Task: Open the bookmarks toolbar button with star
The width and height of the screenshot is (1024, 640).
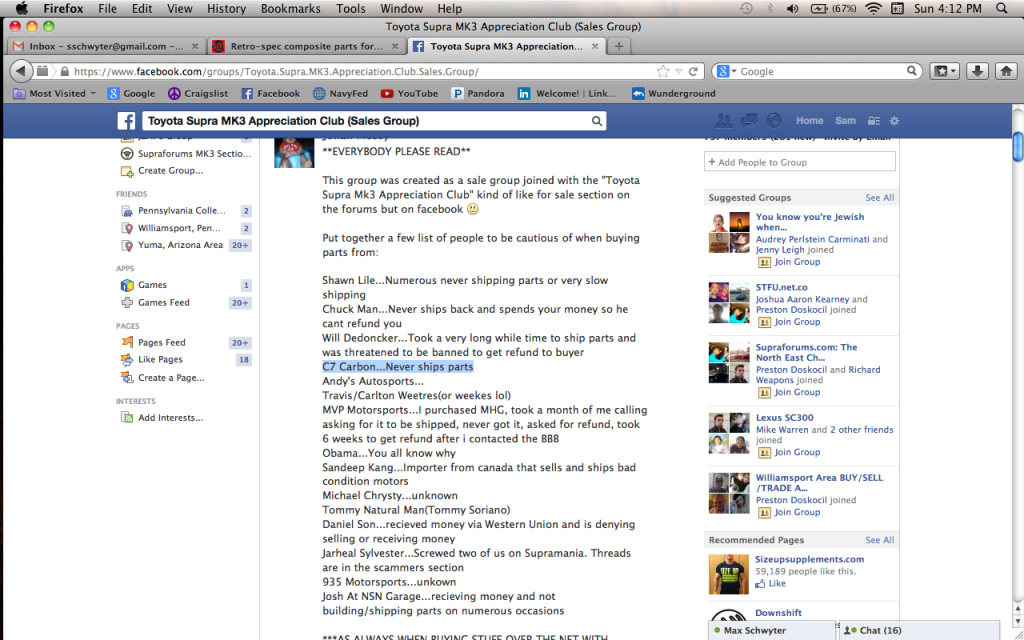Action: pyautogui.click(x=944, y=71)
